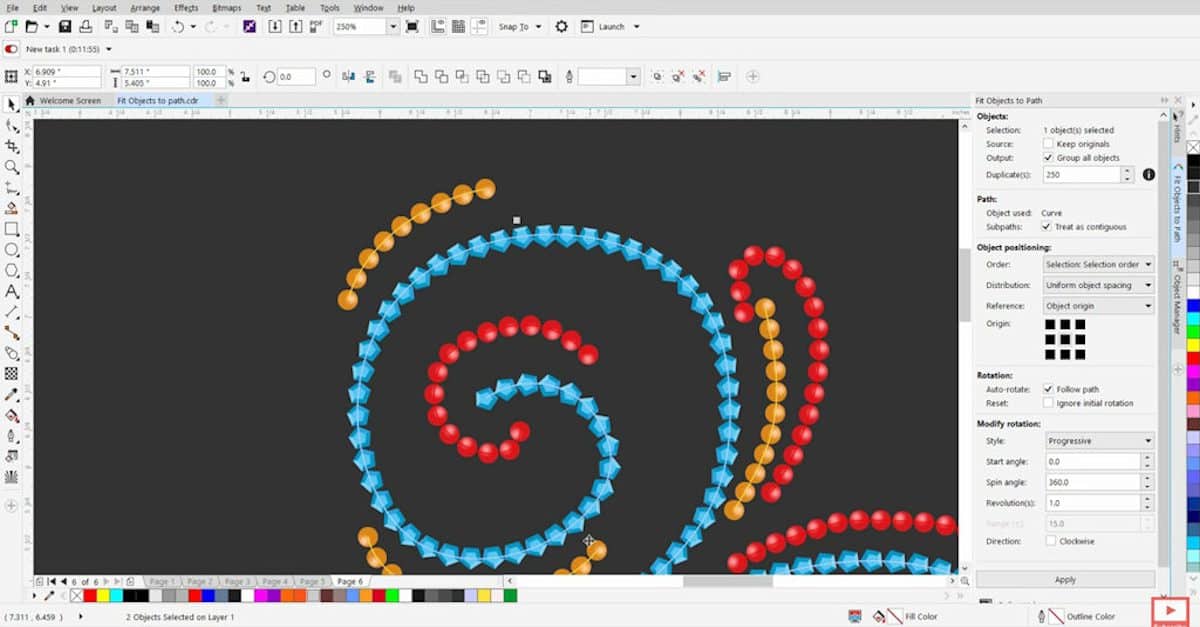
Task: Open the Snap To button
Action: (x=519, y=27)
